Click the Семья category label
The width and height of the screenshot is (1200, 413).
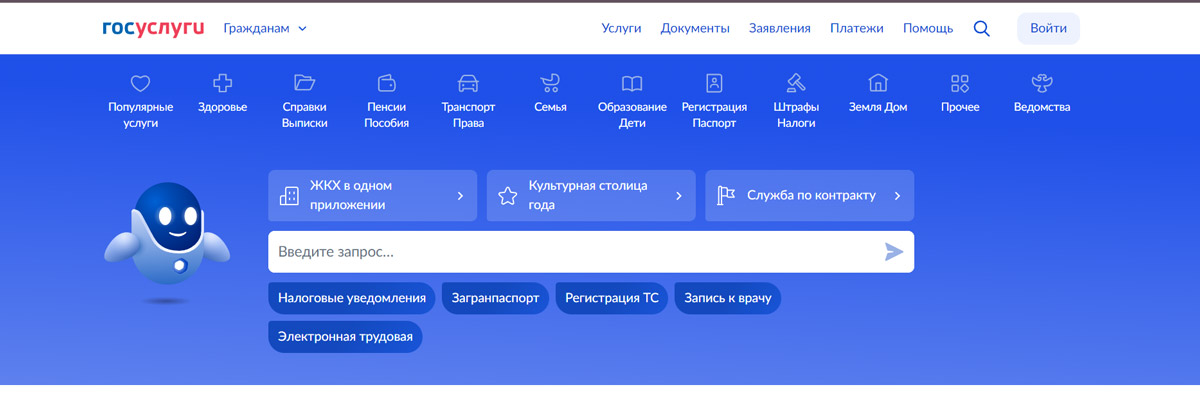(550, 107)
